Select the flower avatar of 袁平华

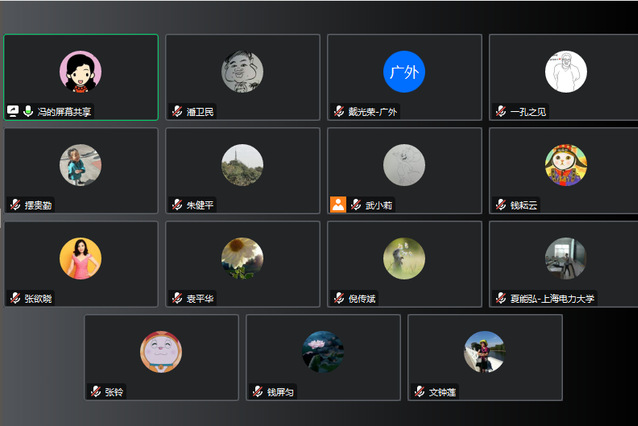(242, 258)
